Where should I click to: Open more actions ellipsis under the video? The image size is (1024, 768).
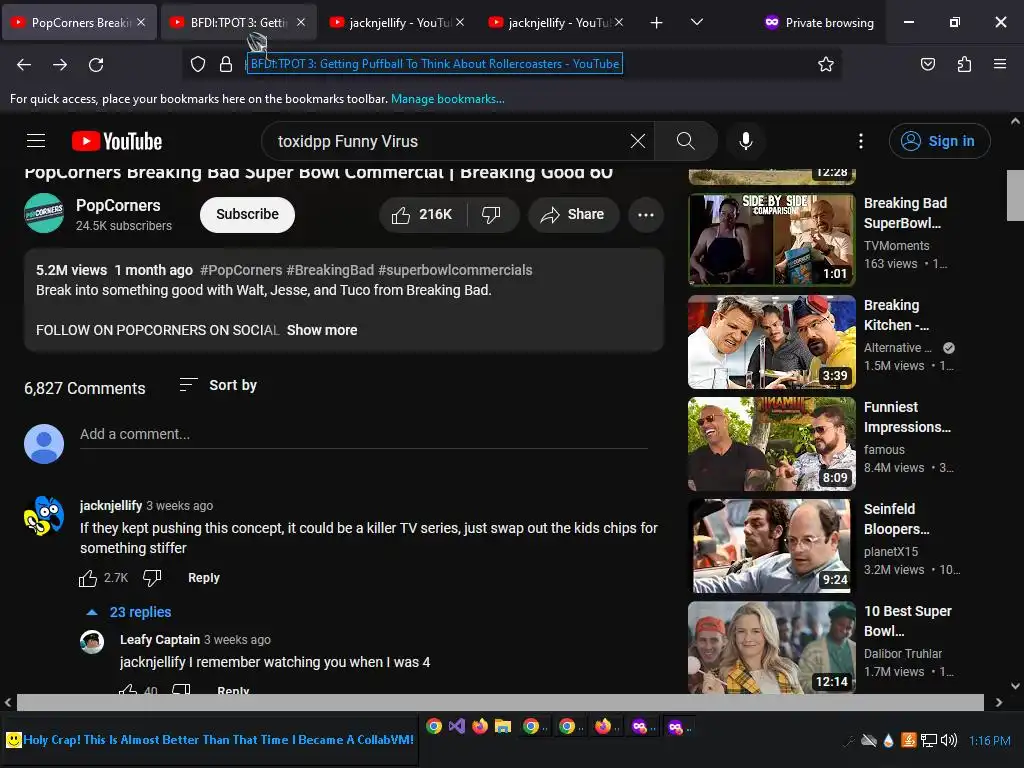(646, 215)
